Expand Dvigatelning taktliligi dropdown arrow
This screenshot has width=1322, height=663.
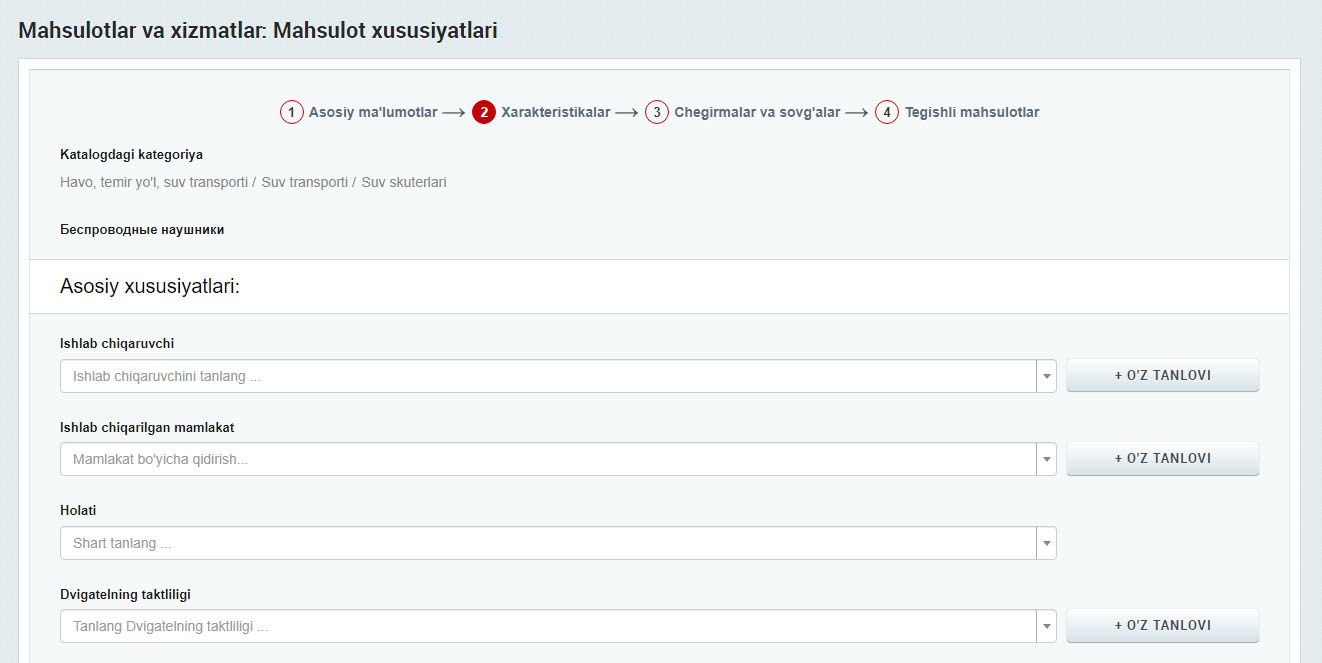pos(1046,627)
